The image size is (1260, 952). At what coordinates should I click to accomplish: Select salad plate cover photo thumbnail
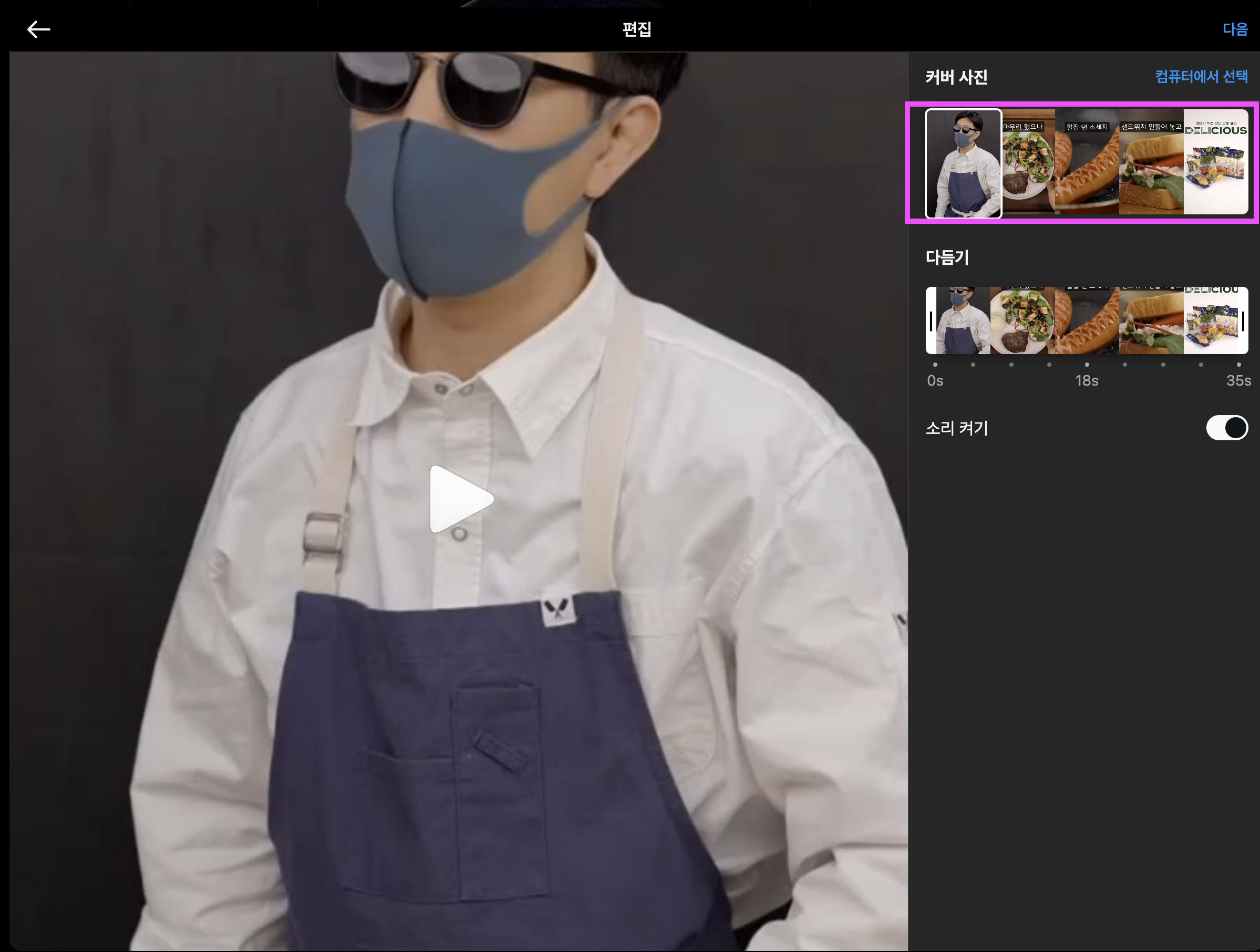(x=1028, y=163)
